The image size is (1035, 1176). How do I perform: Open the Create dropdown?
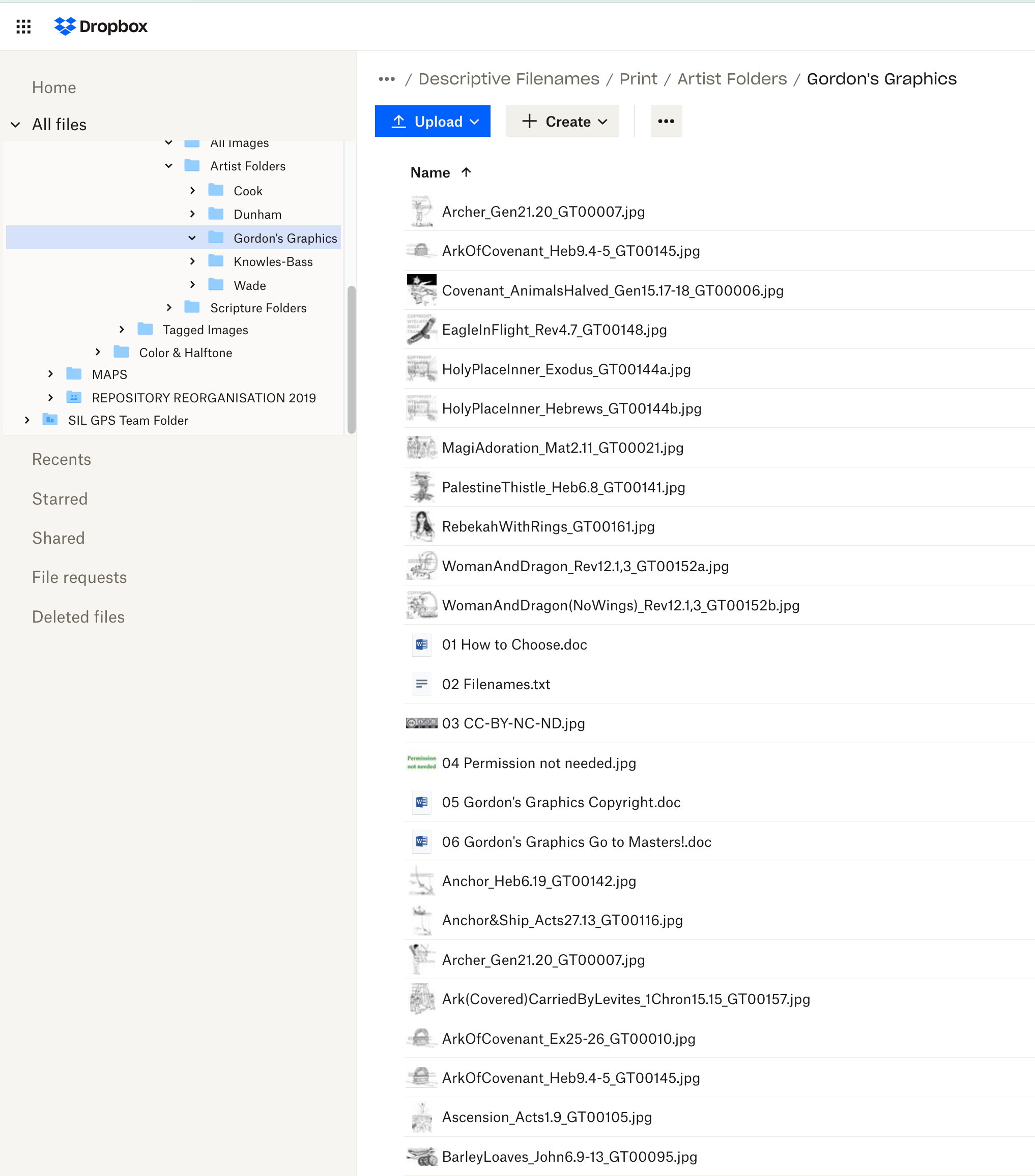562,121
